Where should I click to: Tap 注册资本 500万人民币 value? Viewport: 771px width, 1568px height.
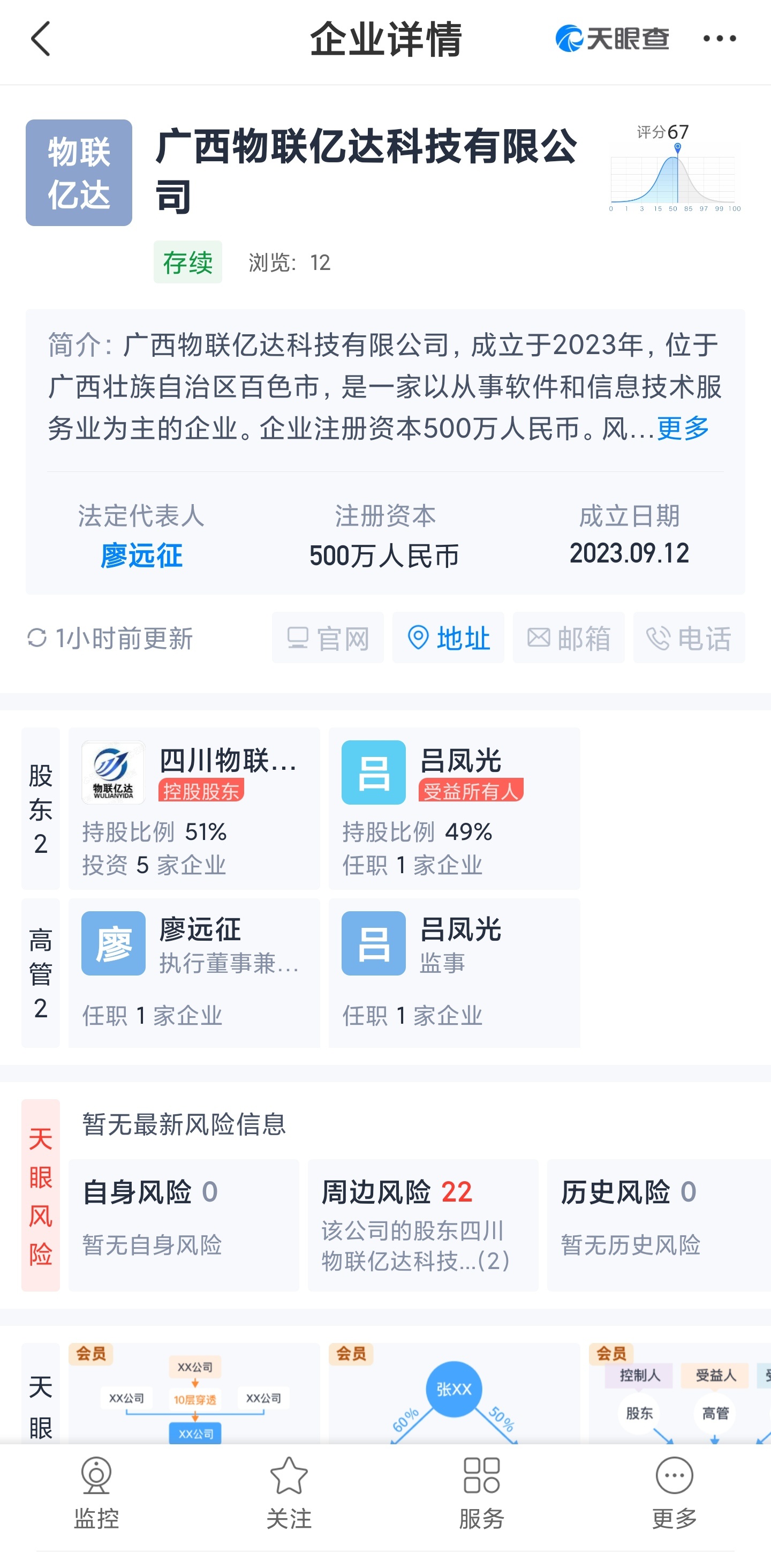click(384, 556)
